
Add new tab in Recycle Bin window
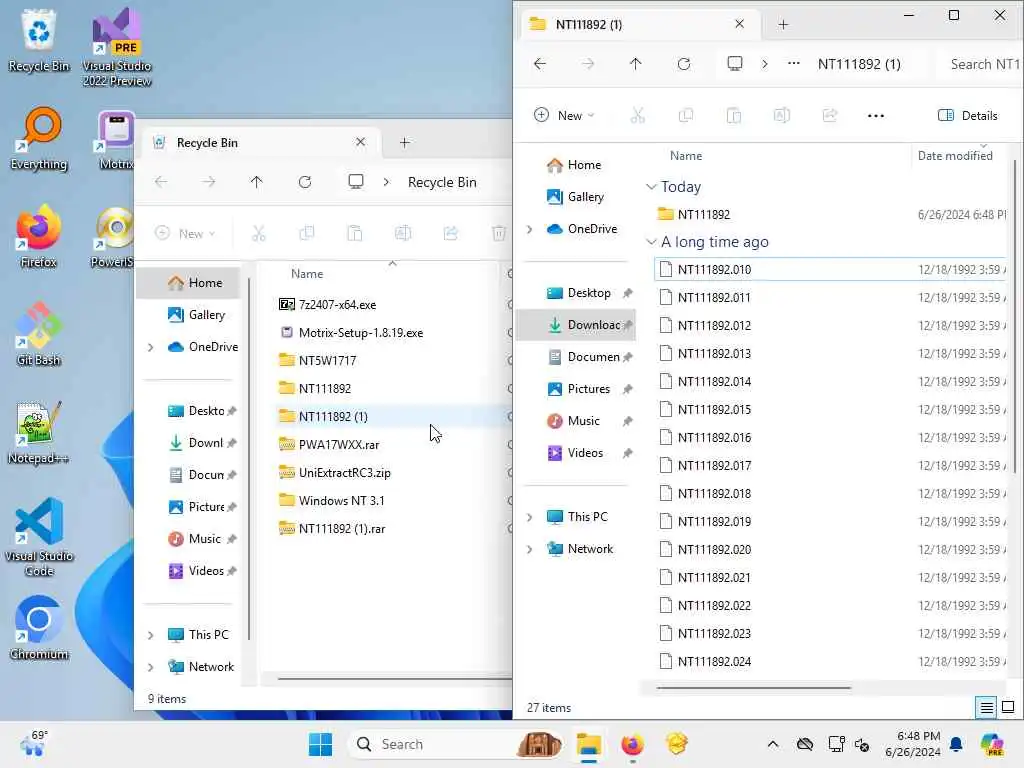tap(404, 142)
